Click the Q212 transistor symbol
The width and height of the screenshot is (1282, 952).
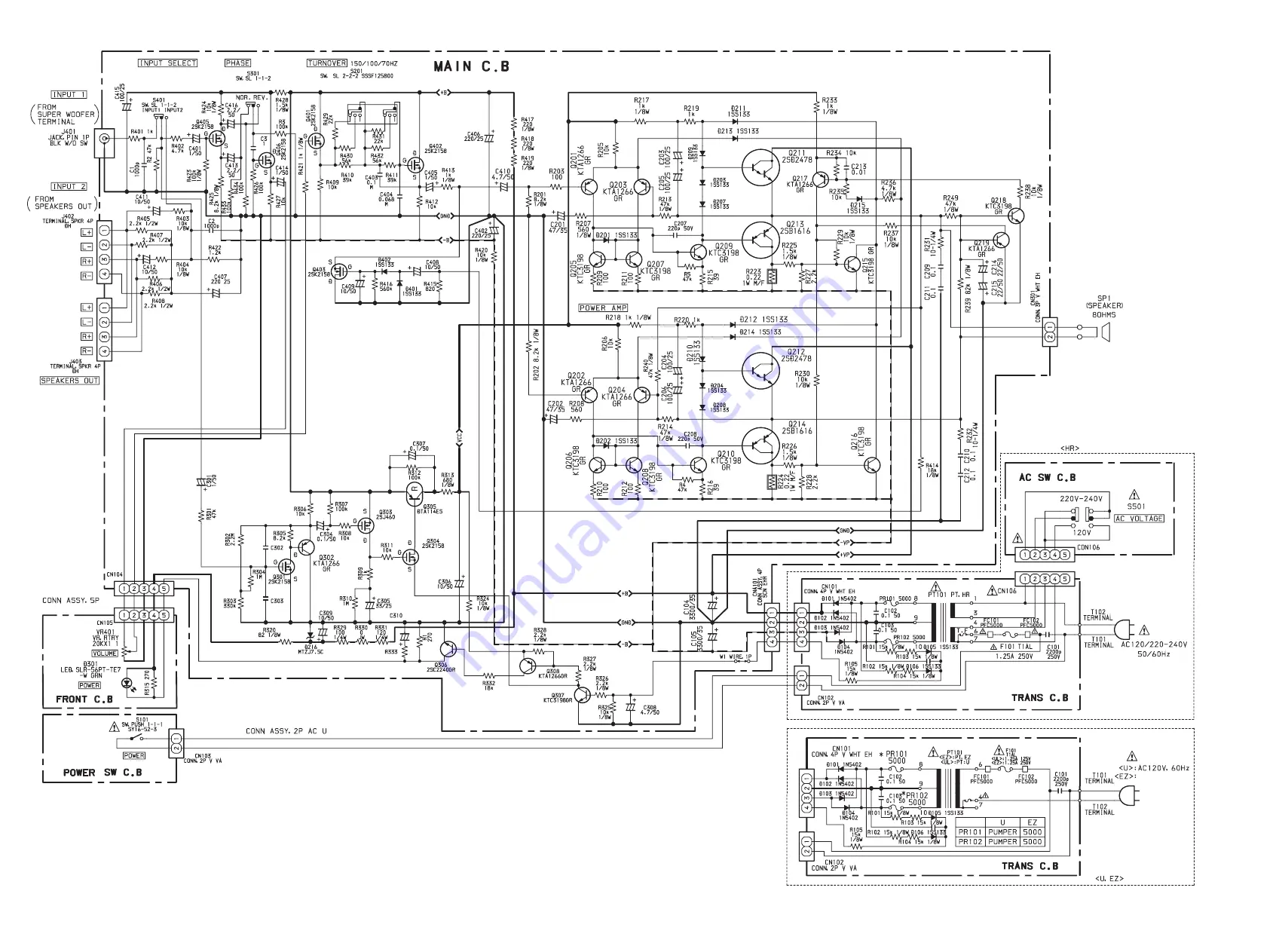(760, 370)
